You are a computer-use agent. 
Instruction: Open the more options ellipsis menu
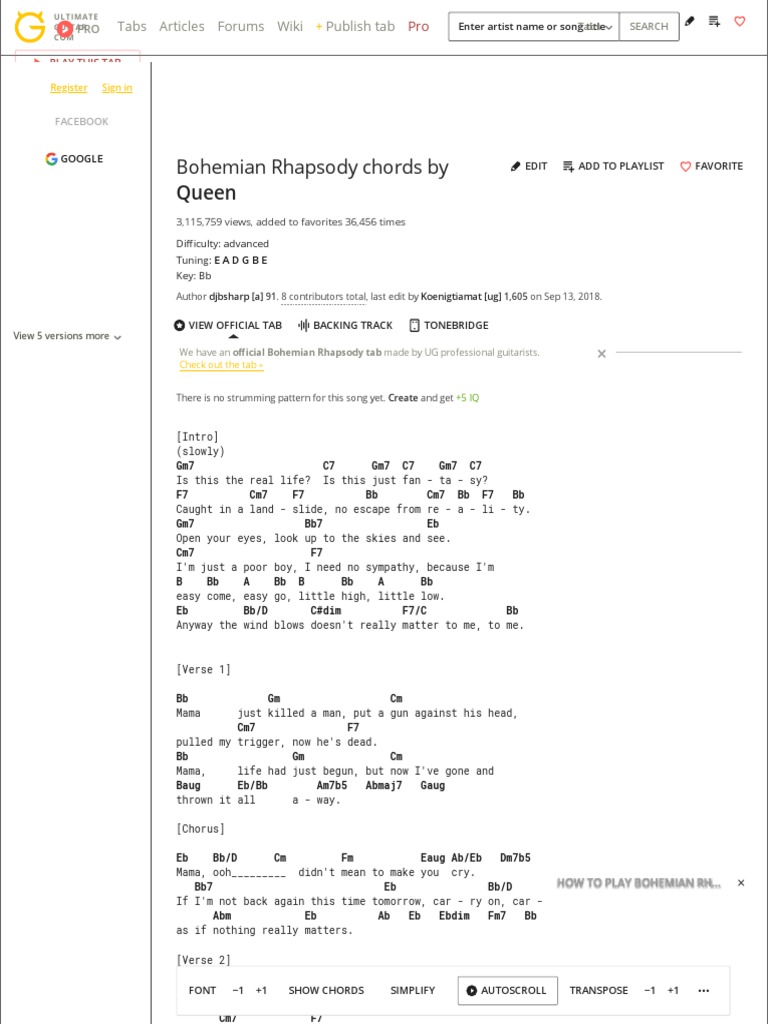(704, 990)
